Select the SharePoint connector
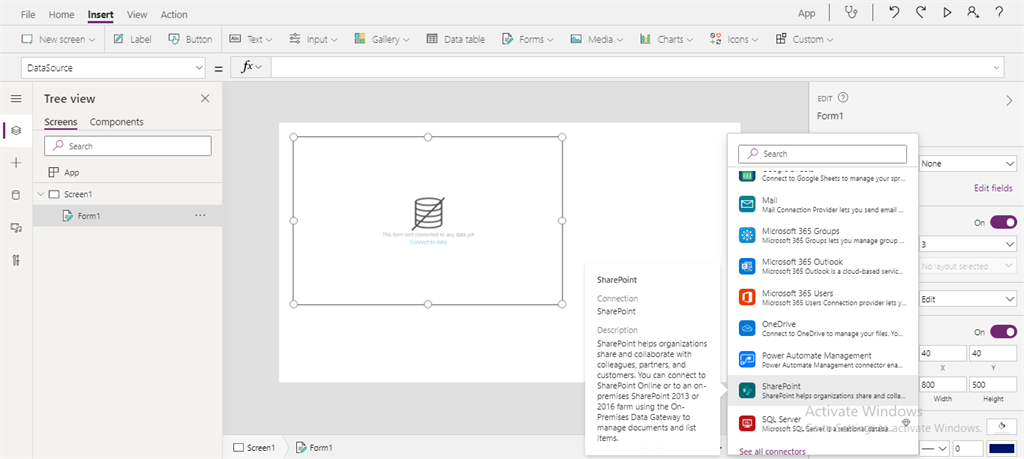The width and height of the screenshot is (1024, 459). point(823,390)
